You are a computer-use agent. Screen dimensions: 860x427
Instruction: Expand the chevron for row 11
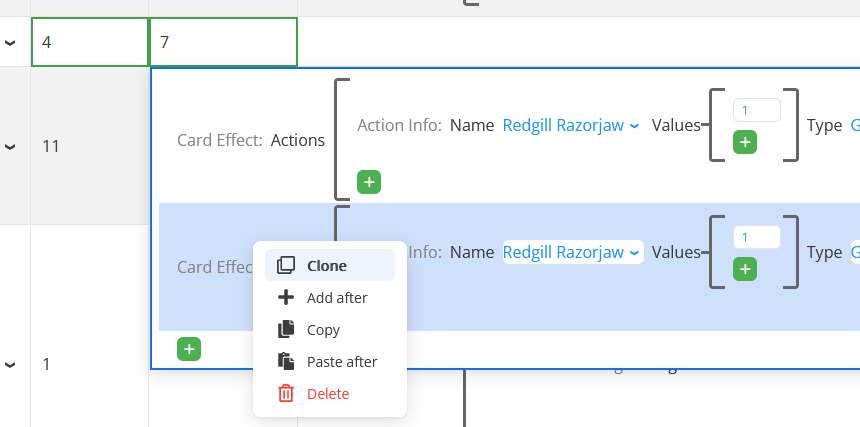pos(11,147)
